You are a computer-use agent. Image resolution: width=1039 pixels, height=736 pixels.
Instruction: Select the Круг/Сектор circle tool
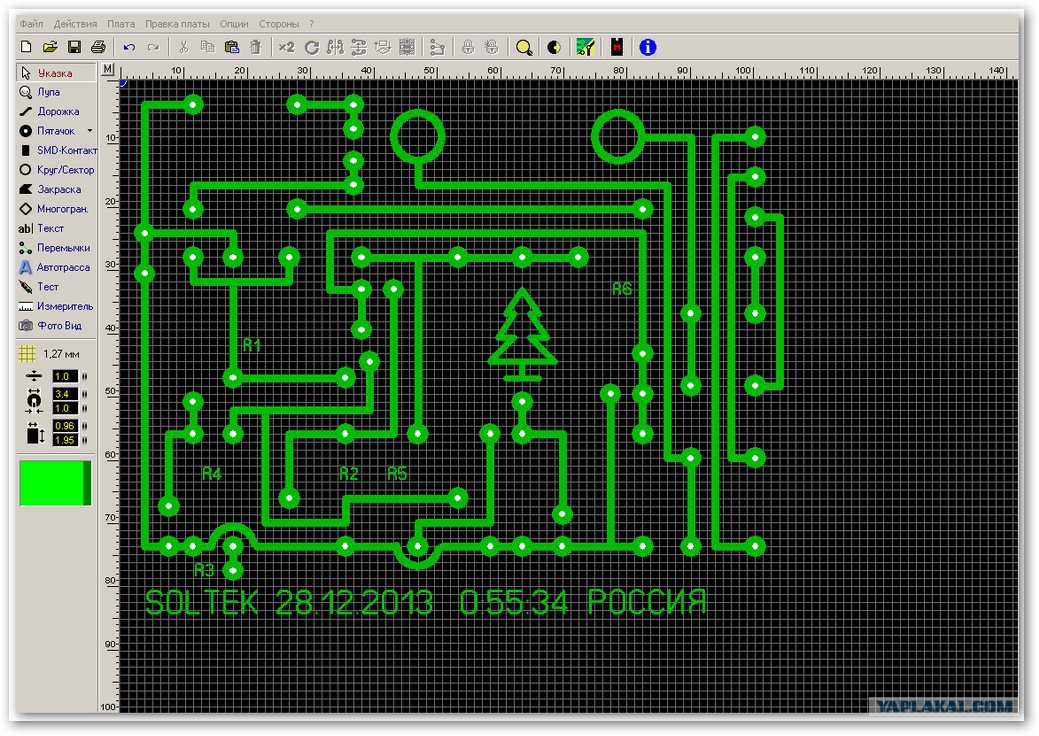click(56, 170)
